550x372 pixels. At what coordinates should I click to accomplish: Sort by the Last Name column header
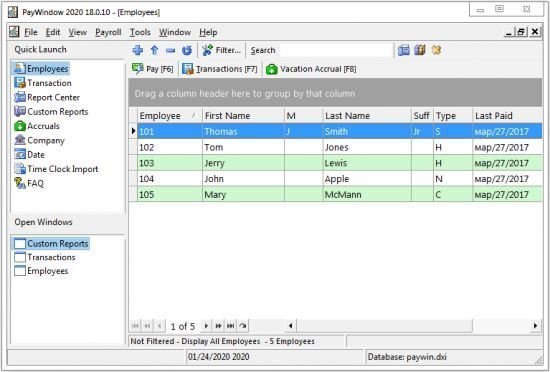point(367,116)
